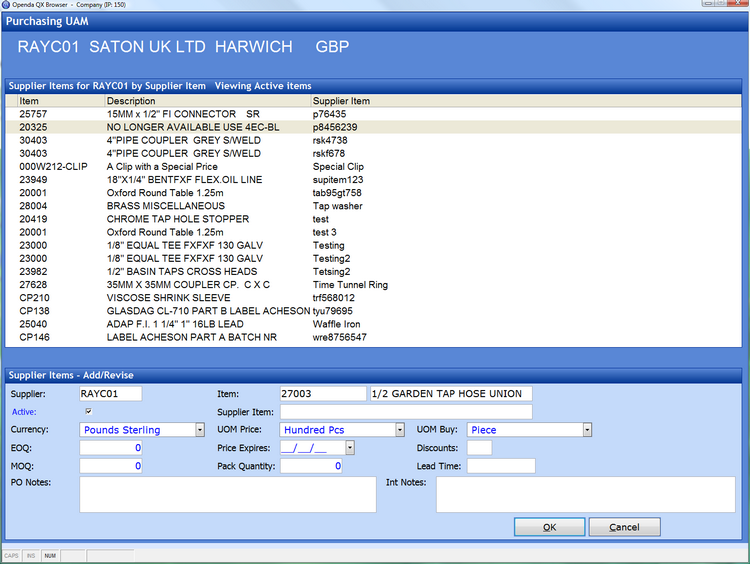Sort by the Item column header

click(61, 101)
